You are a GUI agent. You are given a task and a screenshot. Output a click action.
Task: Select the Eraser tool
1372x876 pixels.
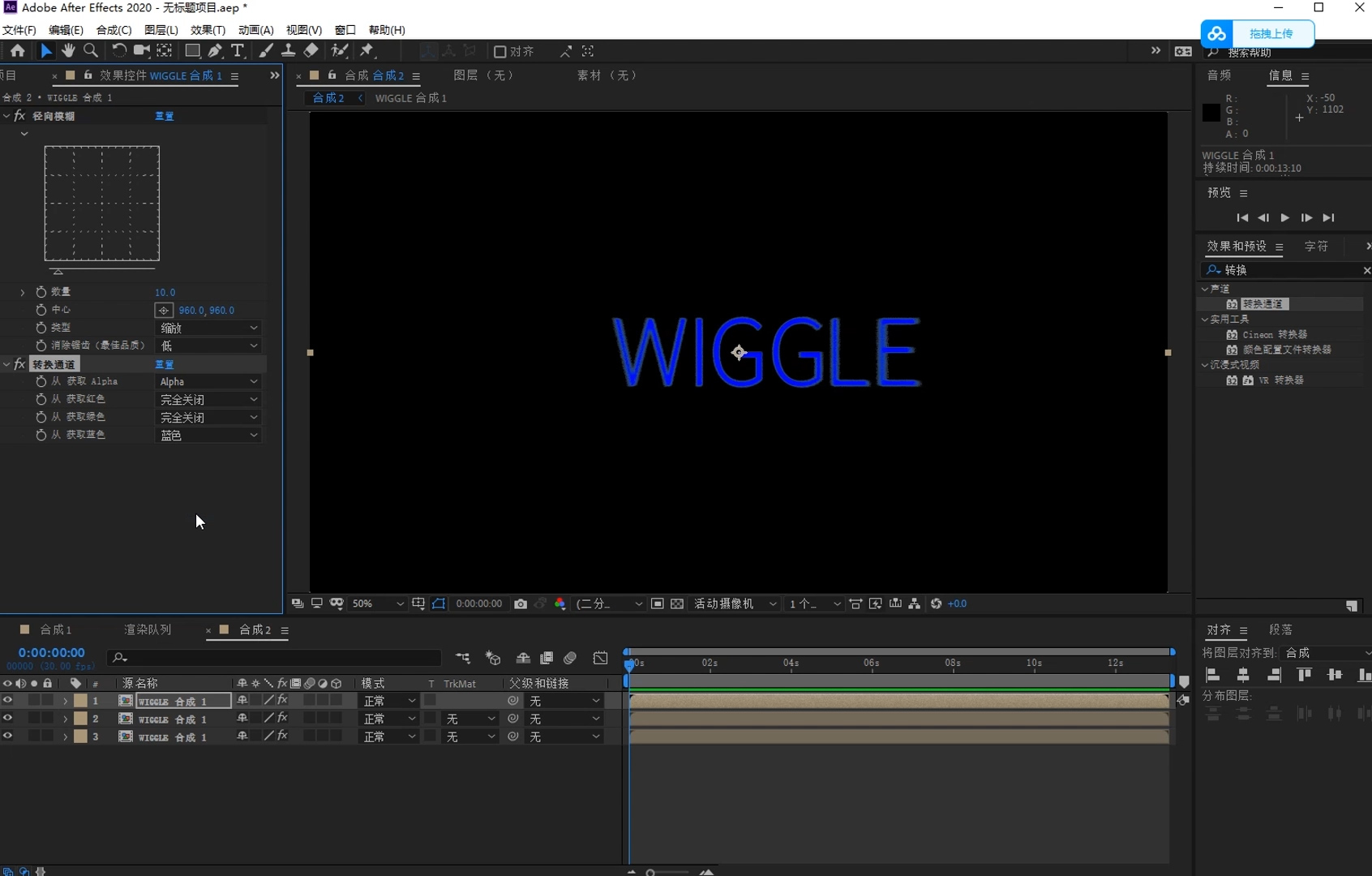[311, 51]
